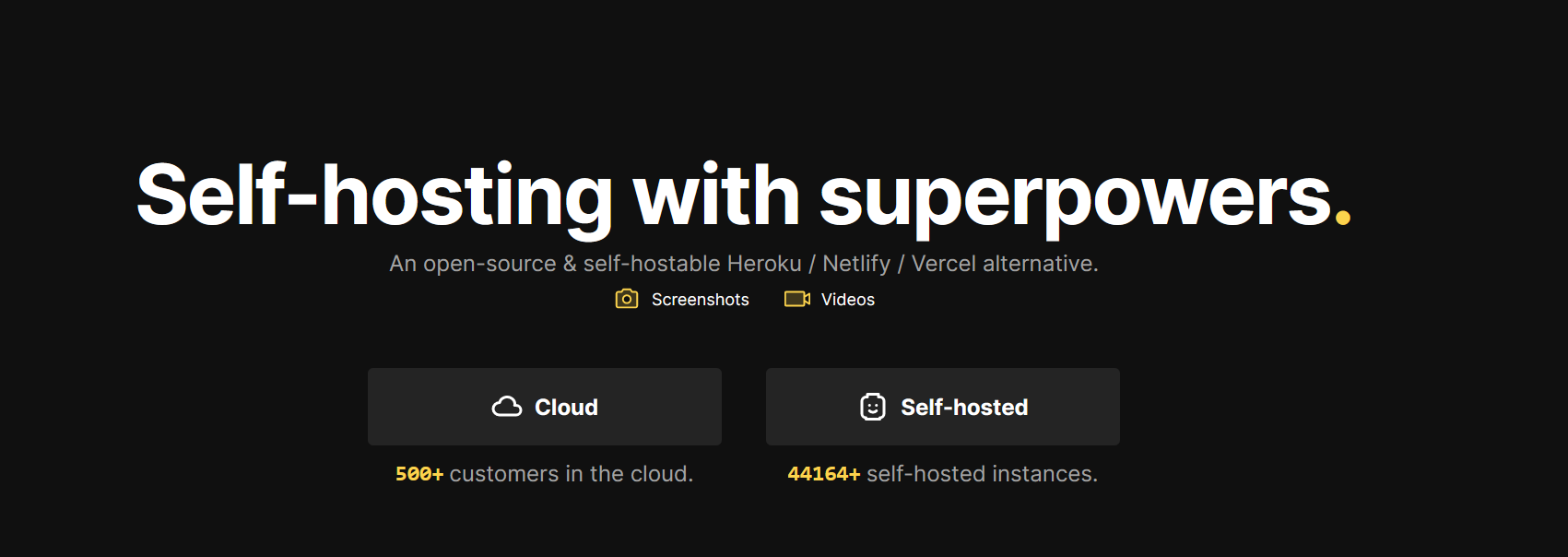Click the yellow camera icon beside Screenshots
This screenshot has height=557, width=1568.
pos(627,299)
